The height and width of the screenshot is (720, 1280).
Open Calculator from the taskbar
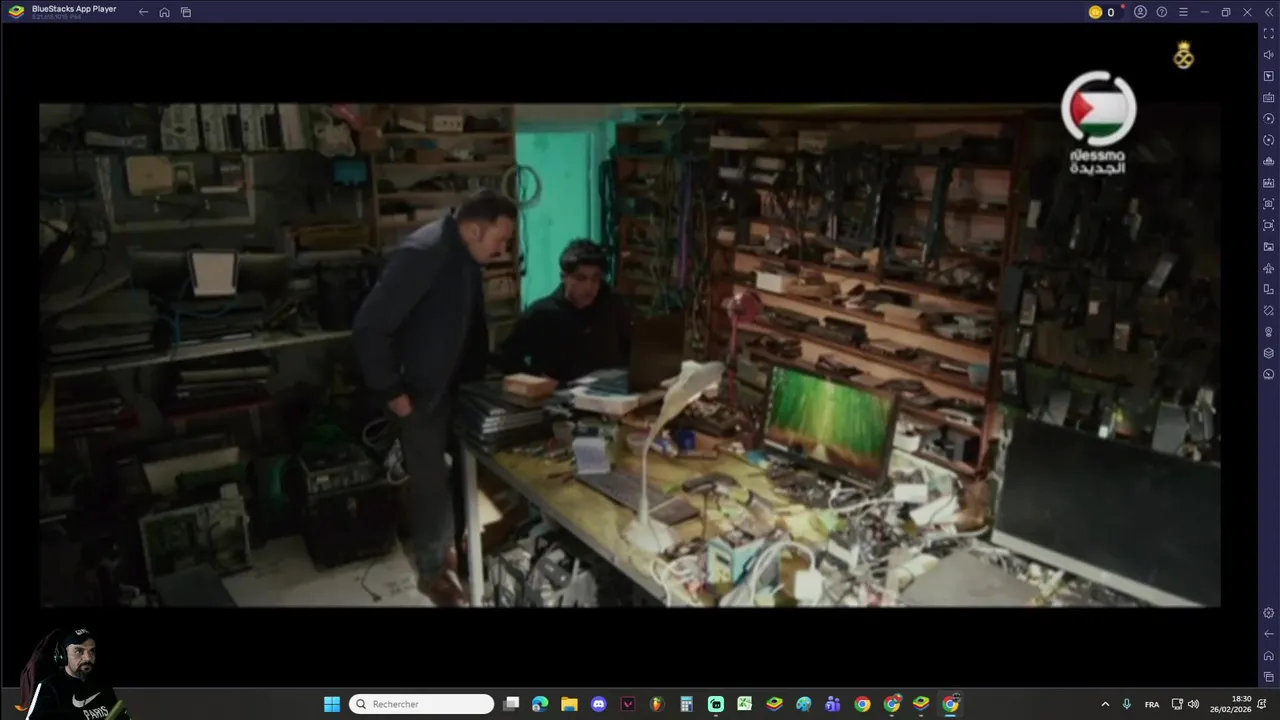click(686, 704)
